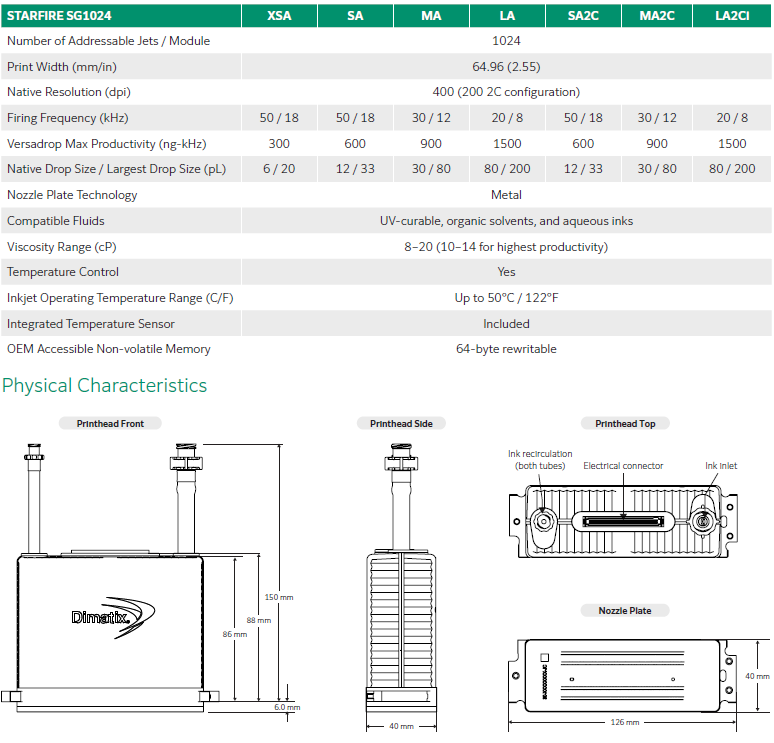Click the '126 mm' dimension label

pos(625,722)
